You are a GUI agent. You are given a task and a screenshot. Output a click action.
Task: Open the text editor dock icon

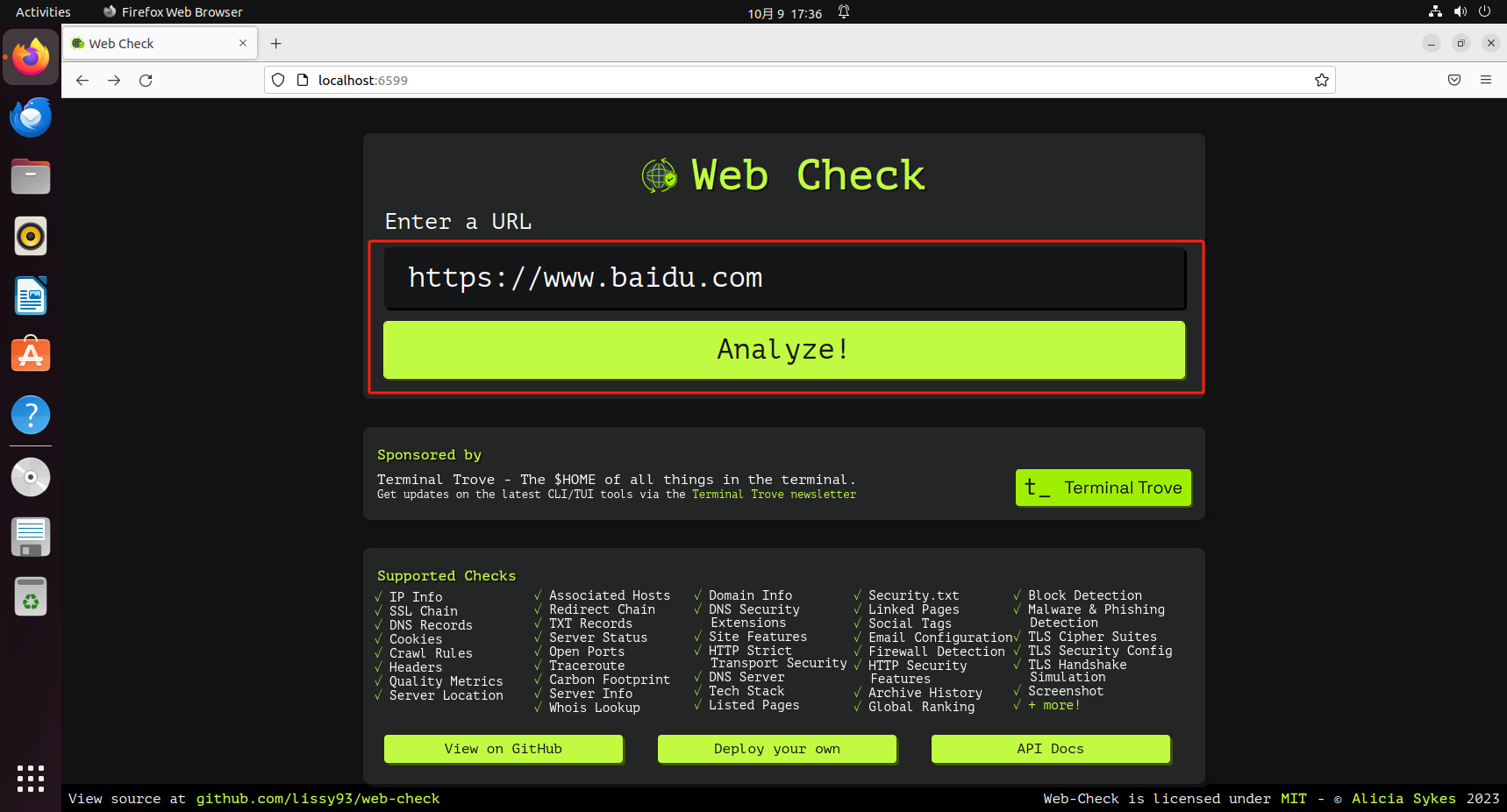[x=31, y=537]
